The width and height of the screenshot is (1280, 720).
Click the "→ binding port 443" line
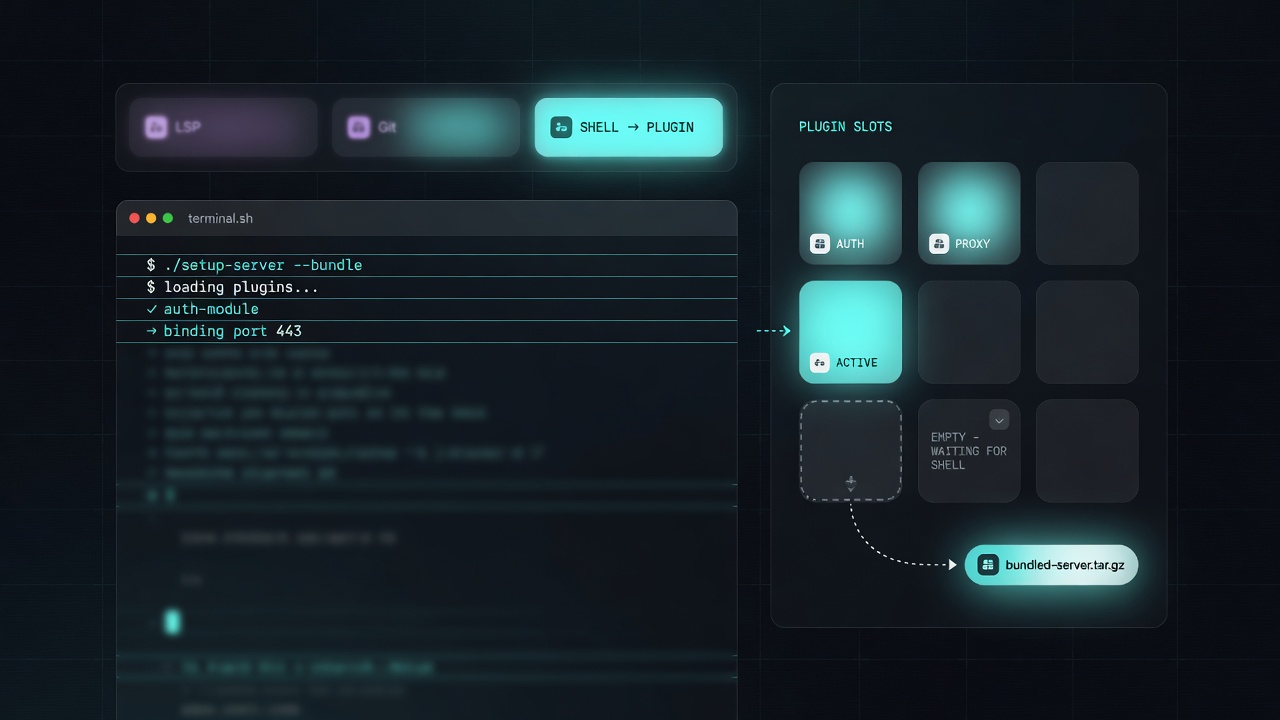(x=427, y=331)
